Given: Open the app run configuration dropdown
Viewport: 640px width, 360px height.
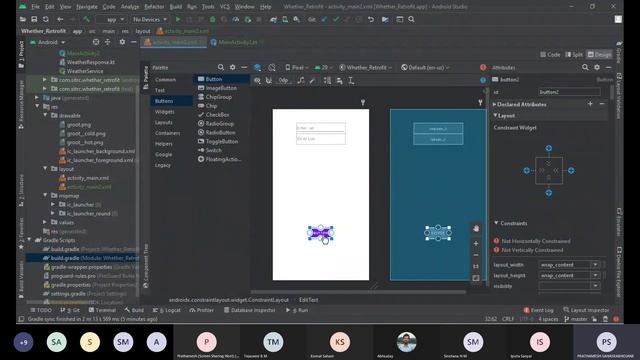Looking at the screenshot, I should [110, 19].
